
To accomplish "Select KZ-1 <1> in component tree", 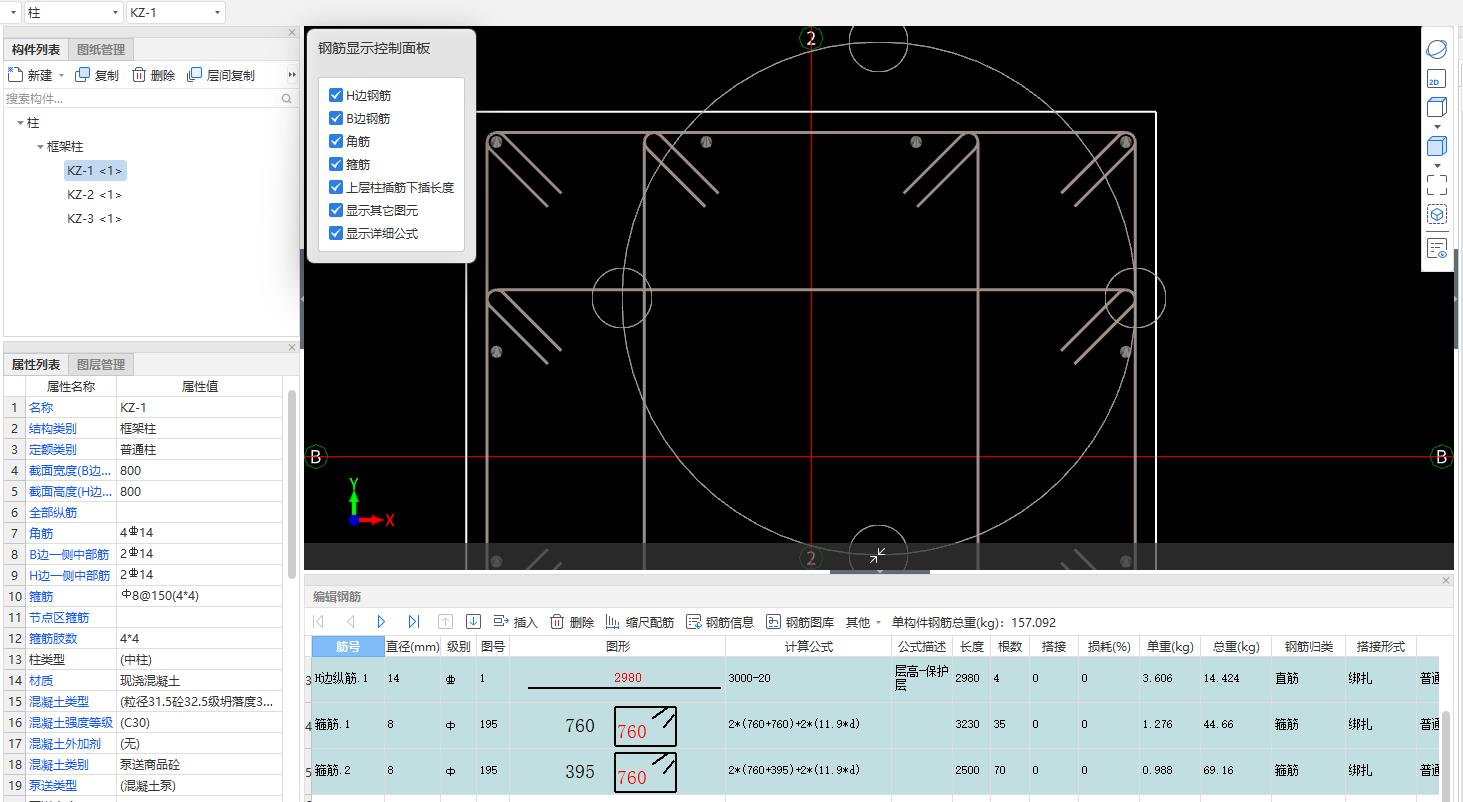I will (95, 171).
